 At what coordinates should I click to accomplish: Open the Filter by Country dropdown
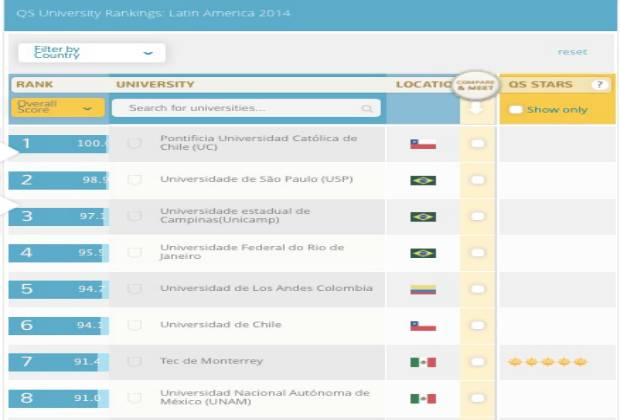pos(92,52)
